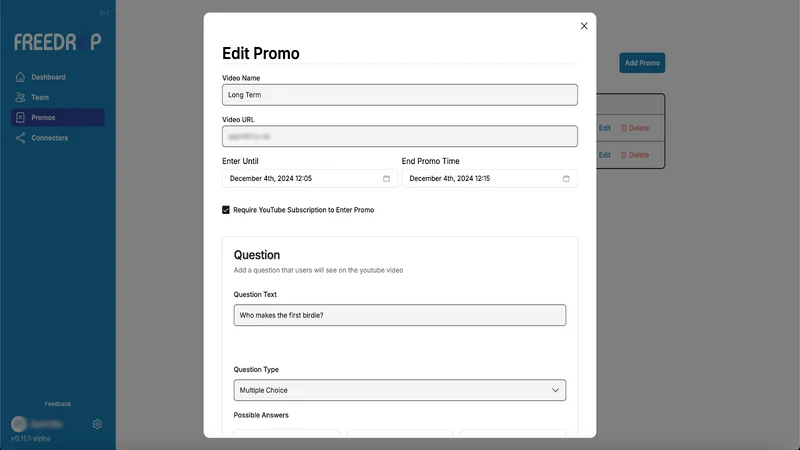Viewport: 800px width, 450px height.
Task: Collapse sidebar with the arrow icon
Action: click(104, 13)
